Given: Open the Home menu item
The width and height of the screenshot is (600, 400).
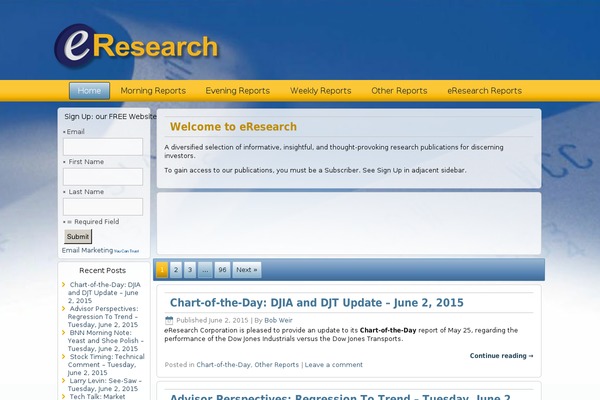Looking at the screenshot, I should coord(89,91).
